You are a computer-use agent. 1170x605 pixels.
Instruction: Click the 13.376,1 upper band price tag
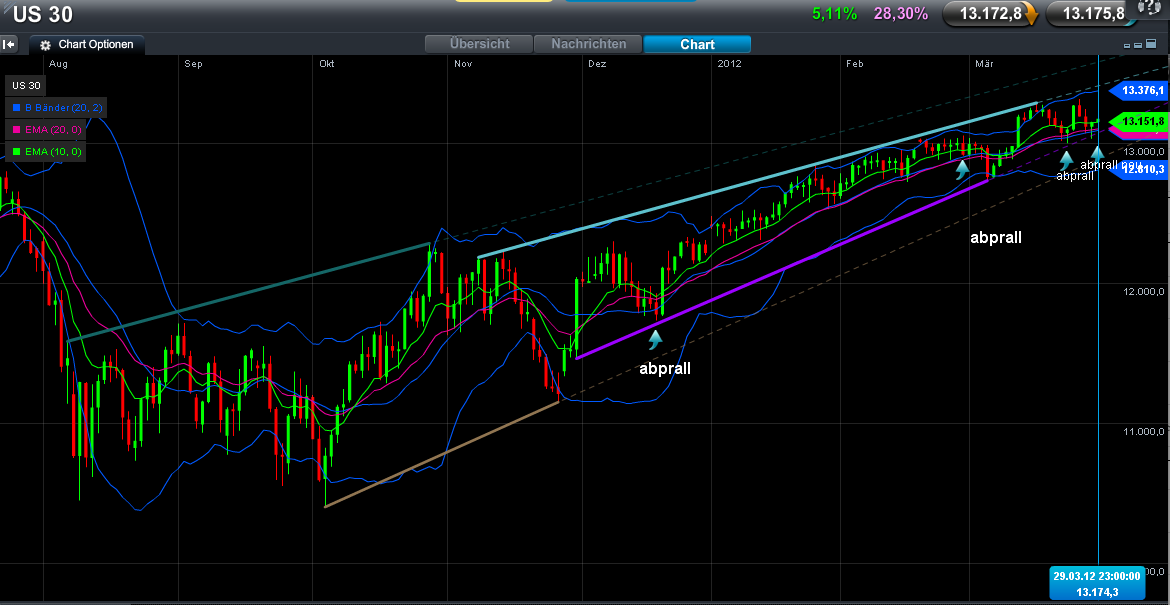click(1137, 91)
